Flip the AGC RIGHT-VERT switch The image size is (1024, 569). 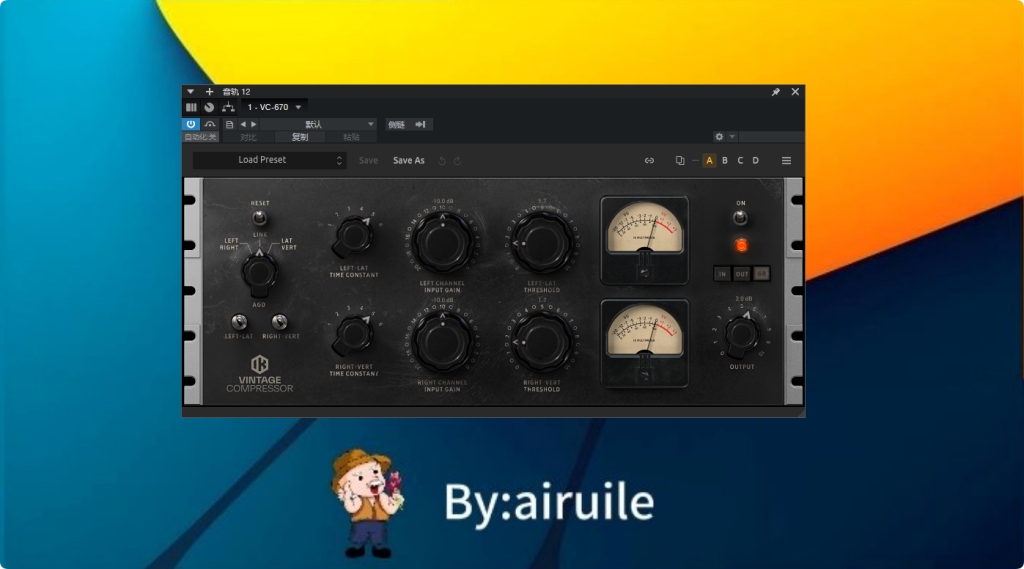point(280,321)
